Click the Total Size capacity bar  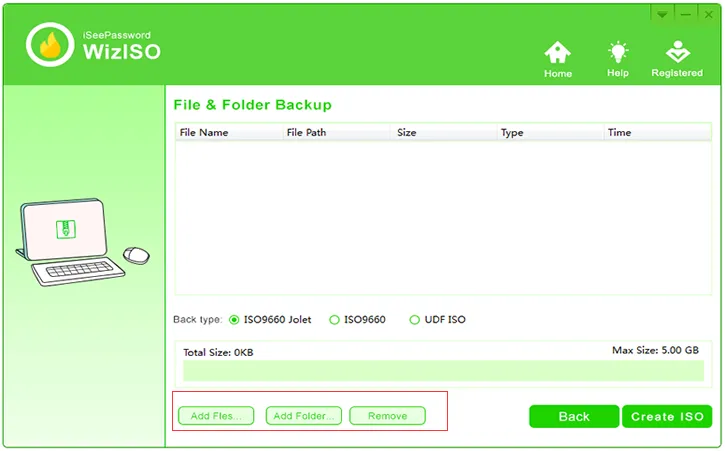[x=443, y=371]
